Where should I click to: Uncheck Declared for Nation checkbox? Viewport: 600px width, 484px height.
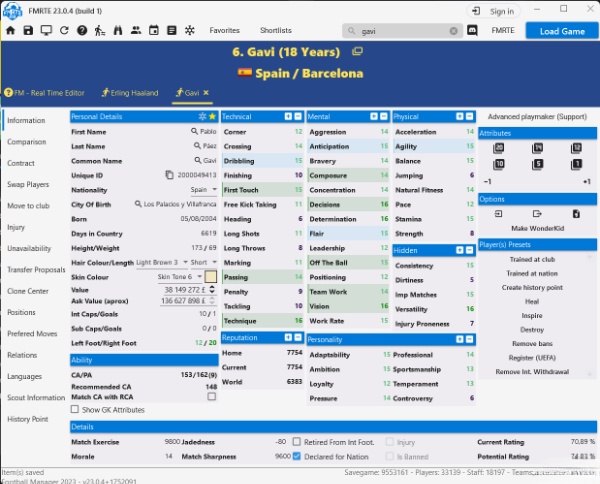pos(297,456)
